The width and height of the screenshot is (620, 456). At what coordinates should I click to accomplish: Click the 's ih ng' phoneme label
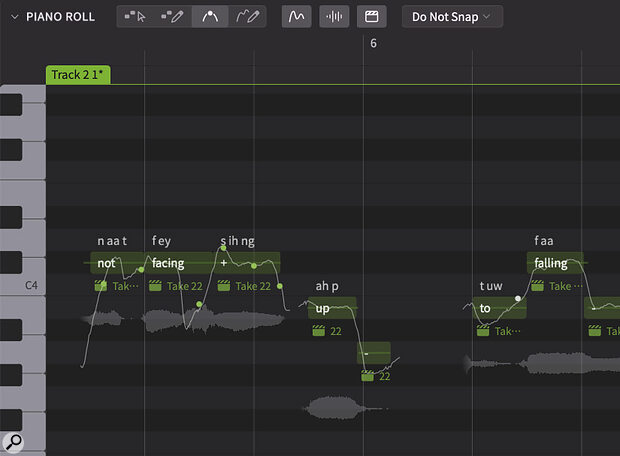237,240
